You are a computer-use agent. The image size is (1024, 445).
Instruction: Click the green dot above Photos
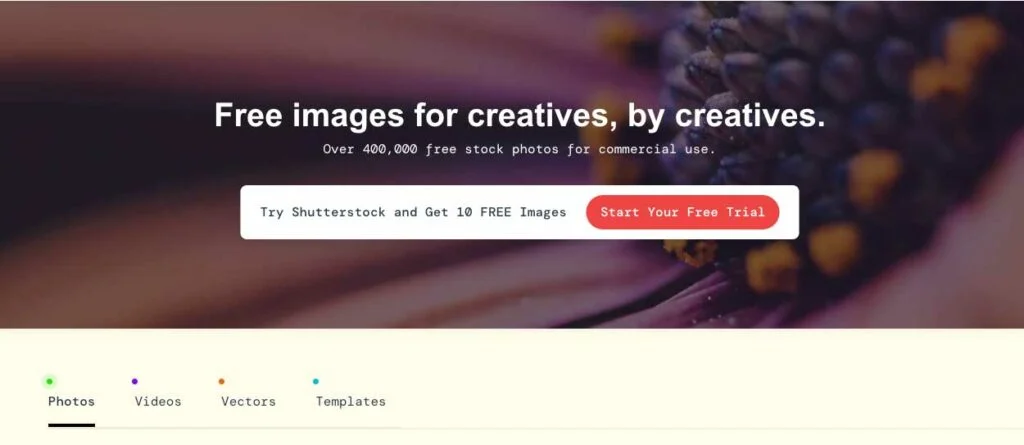[50, 381]
